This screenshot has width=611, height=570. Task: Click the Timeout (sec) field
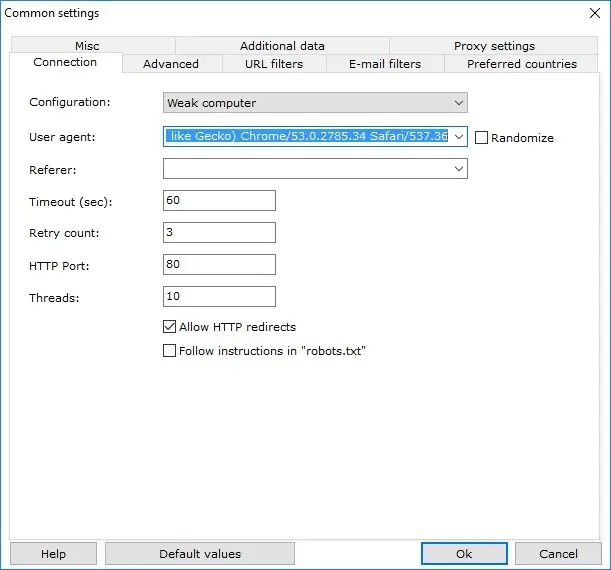point(219,201)
